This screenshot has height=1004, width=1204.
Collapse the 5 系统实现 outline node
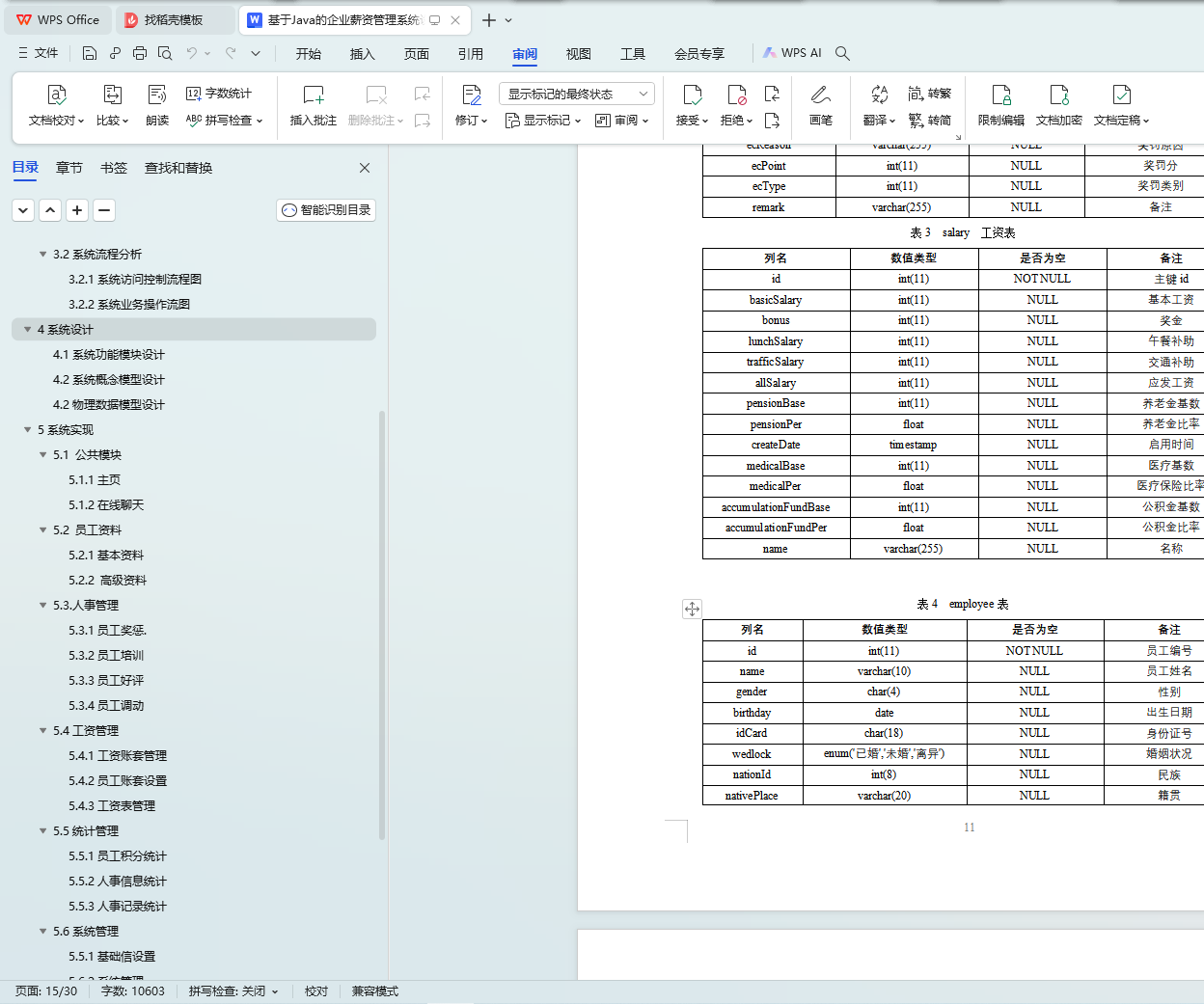(x=27, y=430)
